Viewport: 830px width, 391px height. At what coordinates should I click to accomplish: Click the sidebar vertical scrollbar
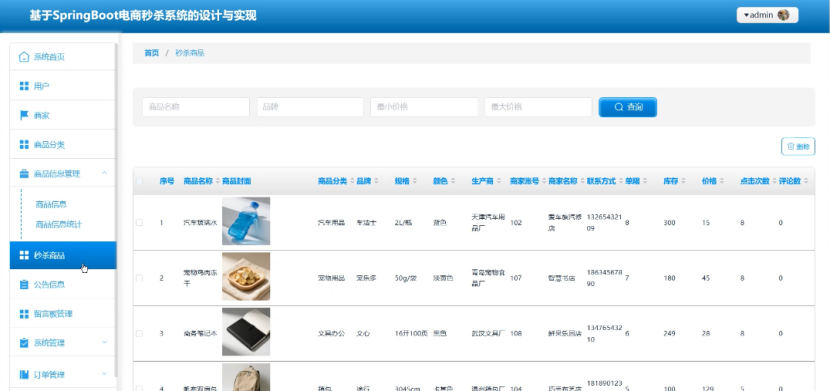pyautogui.click(x=116, y=209)
